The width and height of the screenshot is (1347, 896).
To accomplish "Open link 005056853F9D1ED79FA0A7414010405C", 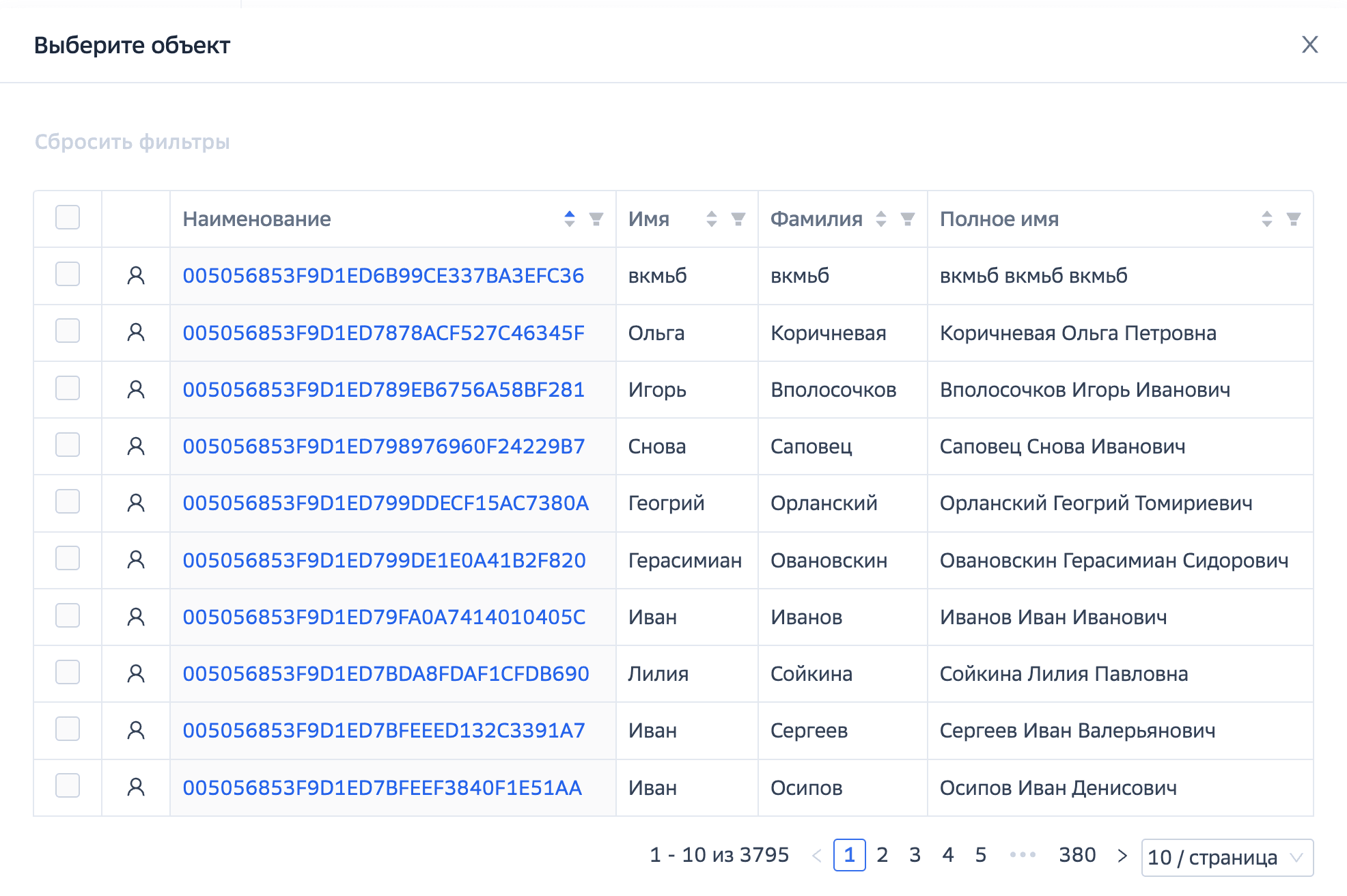I will click(x=384, y=617).
